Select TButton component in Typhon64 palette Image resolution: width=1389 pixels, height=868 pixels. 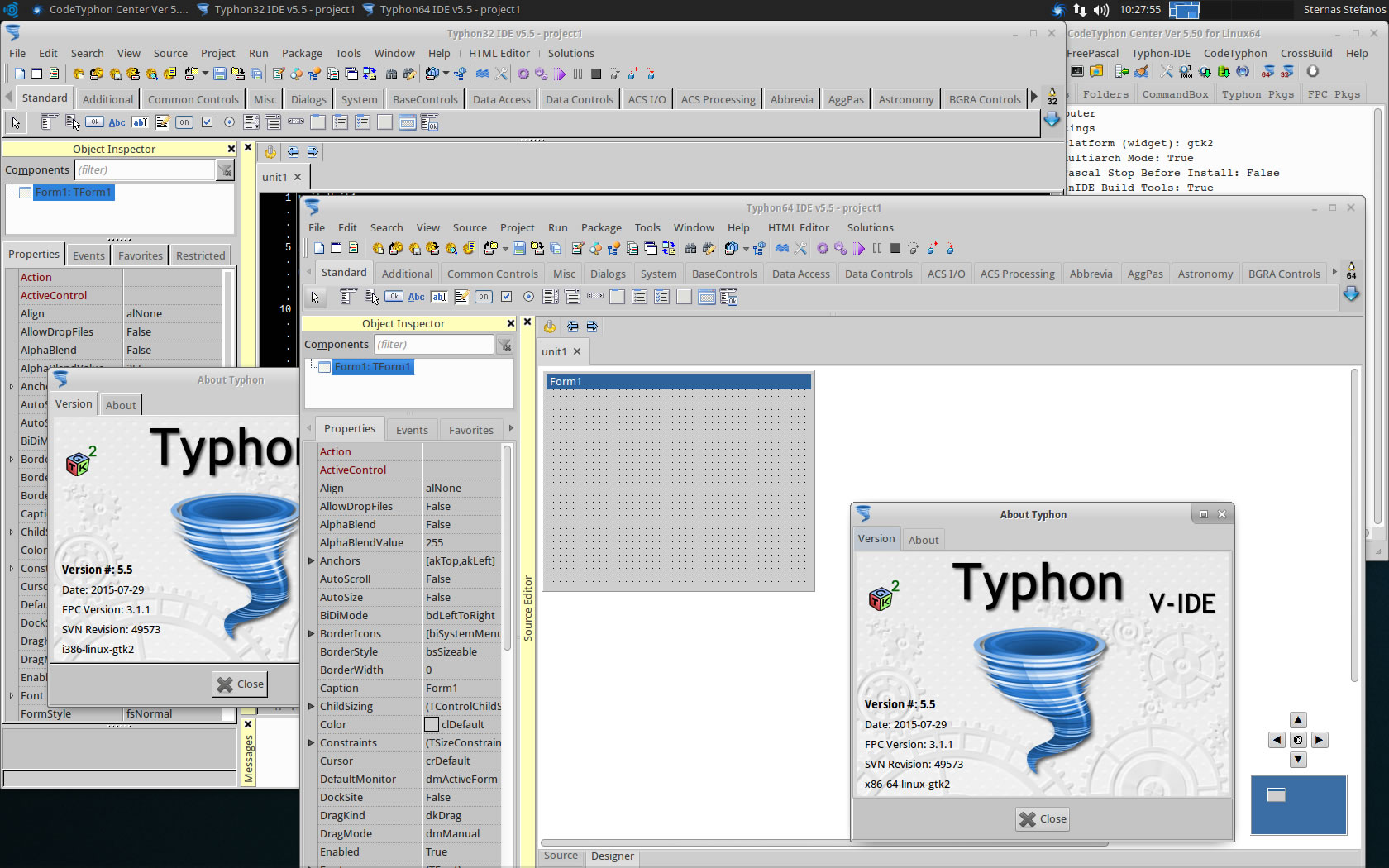pyautogui.click(x=394, y=297)
